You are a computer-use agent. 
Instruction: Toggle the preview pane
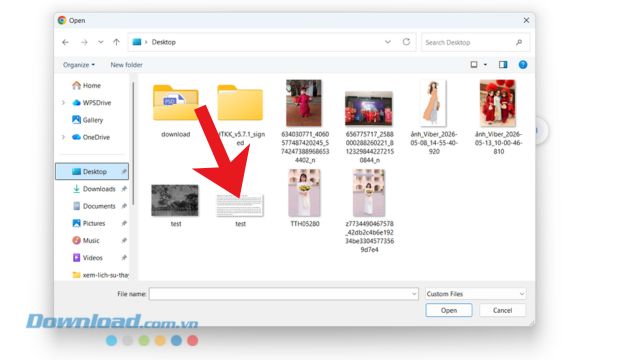(503, 64)
